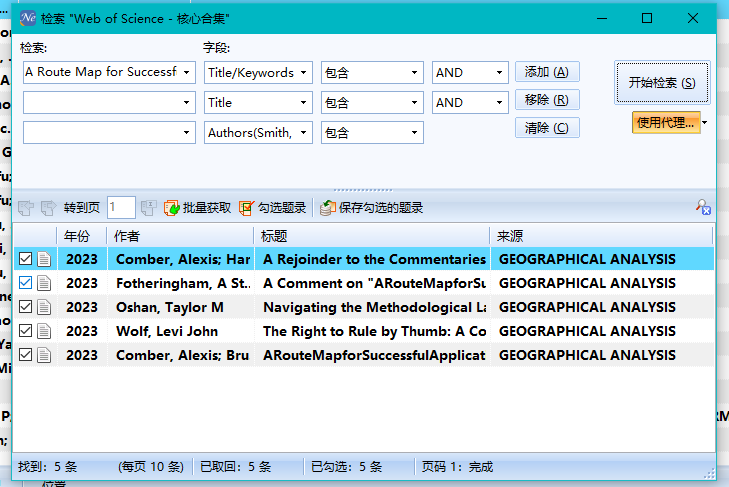This screenshot has width=729, height=487.
Task: Open the first search term dropdown
Action: pyautogui.click(x=186, y=73)
